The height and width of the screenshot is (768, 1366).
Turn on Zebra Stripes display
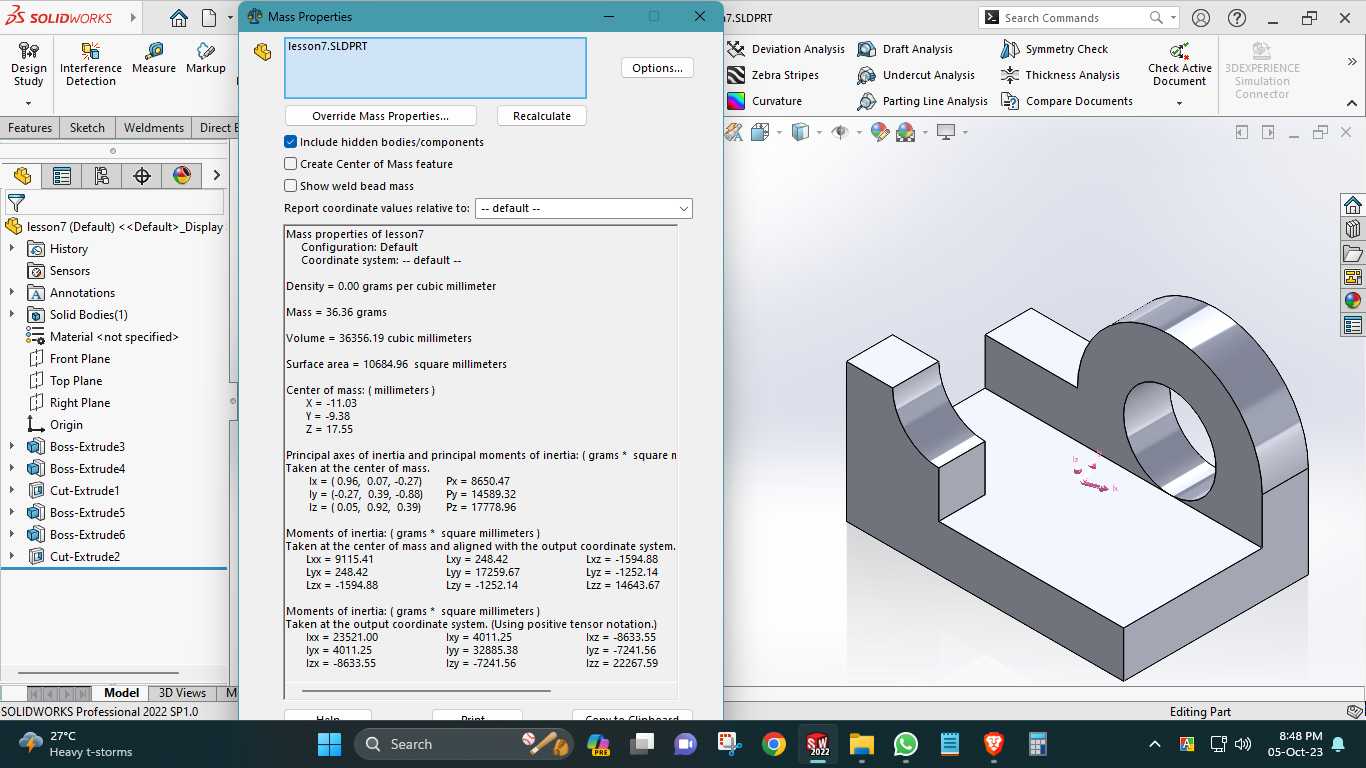(773, 75)
